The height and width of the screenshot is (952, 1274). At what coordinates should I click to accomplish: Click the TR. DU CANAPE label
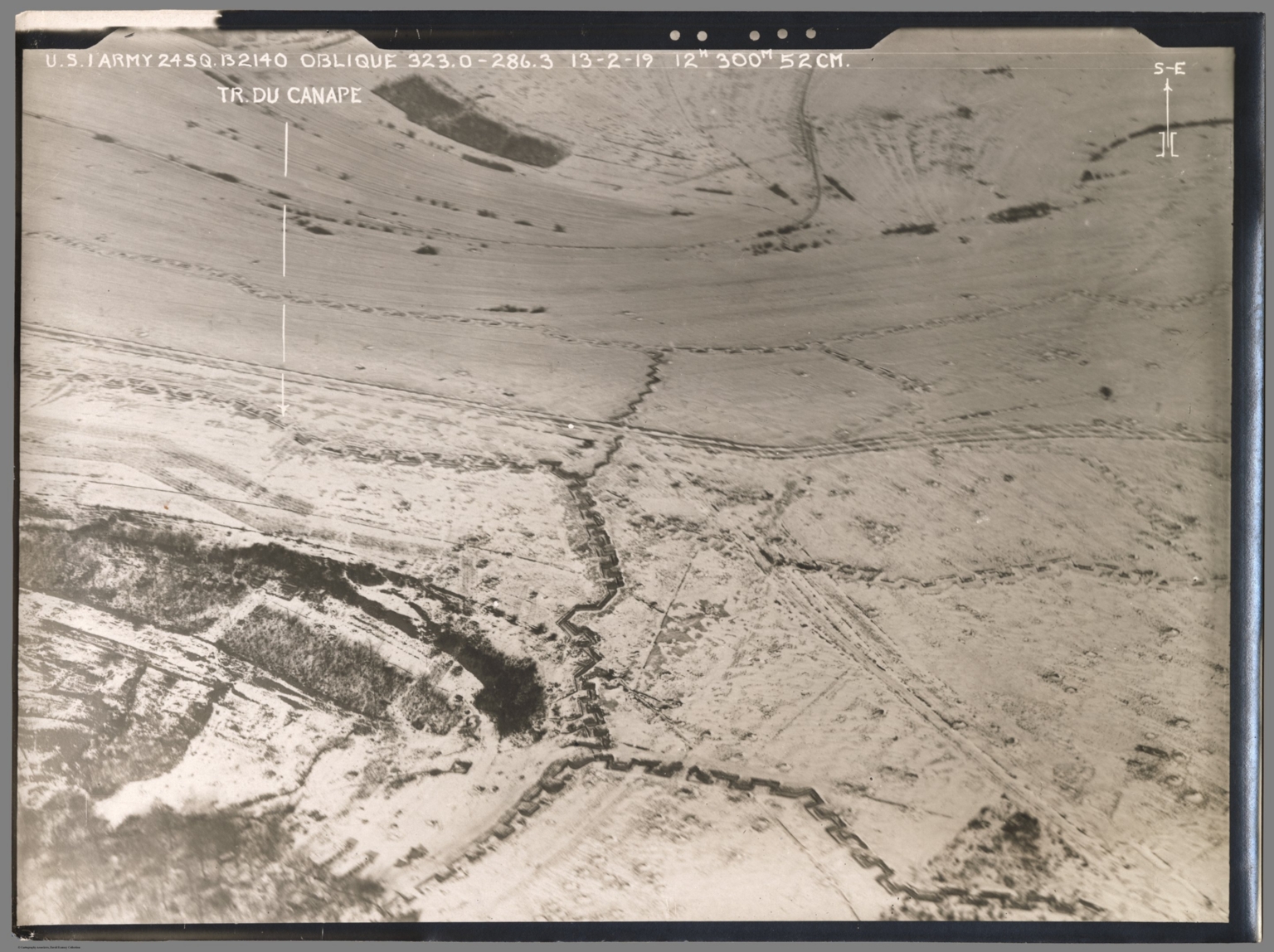point(289,95)
